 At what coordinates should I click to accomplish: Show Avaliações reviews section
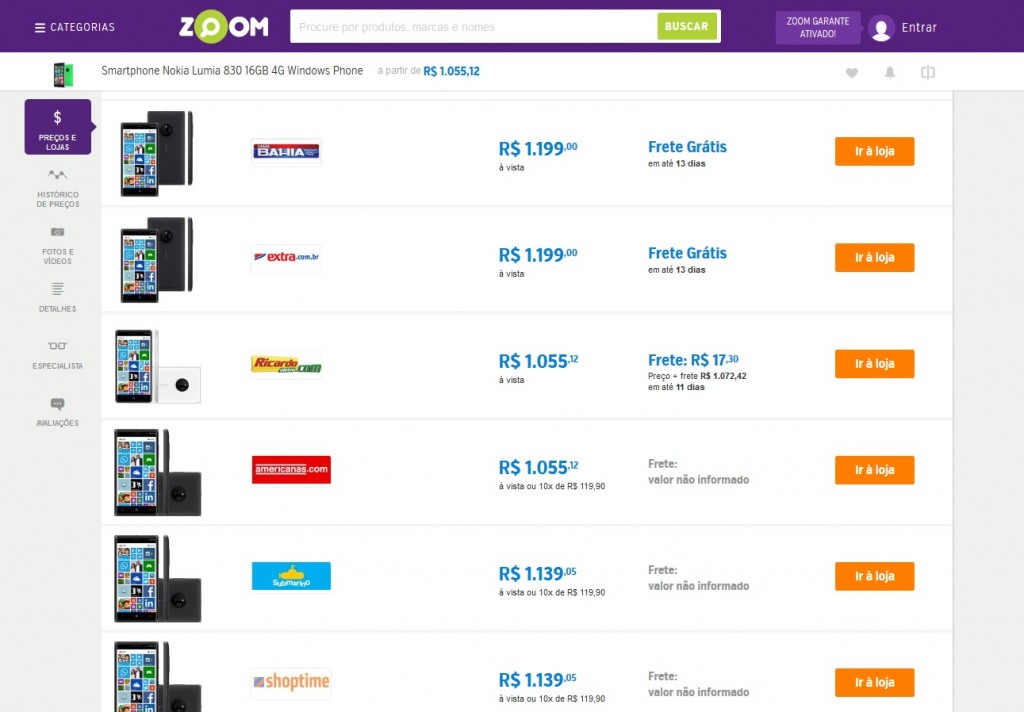tap(57, 412)
